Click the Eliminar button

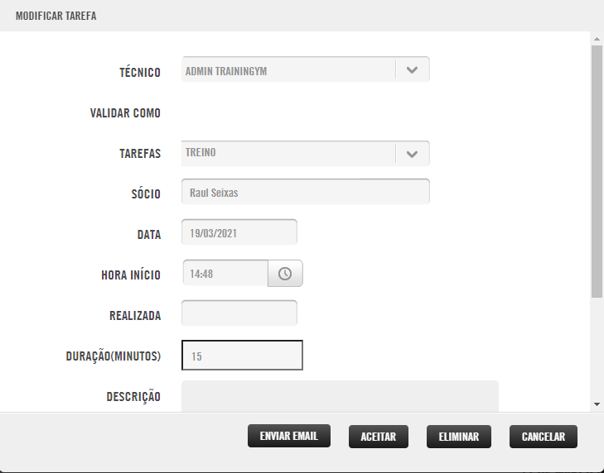click(459, 436)
